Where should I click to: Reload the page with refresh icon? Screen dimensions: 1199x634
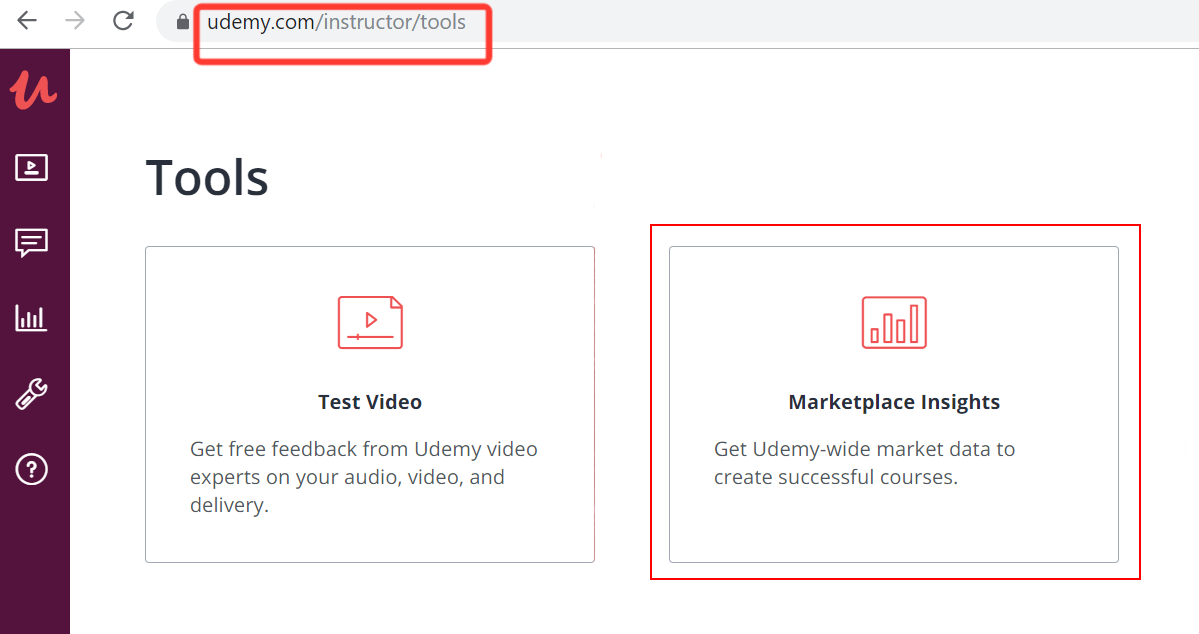tap(123, 21)
